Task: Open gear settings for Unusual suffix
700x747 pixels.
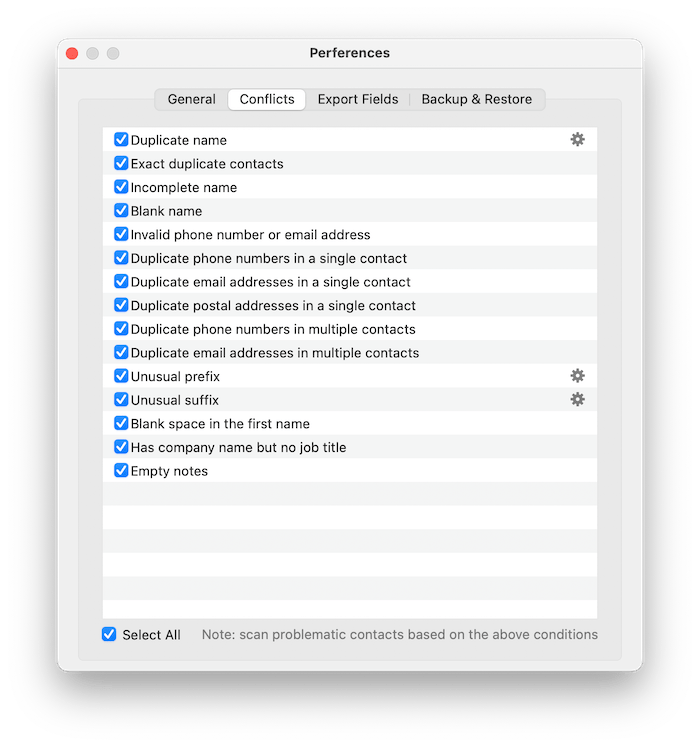Action: point(577,399)
